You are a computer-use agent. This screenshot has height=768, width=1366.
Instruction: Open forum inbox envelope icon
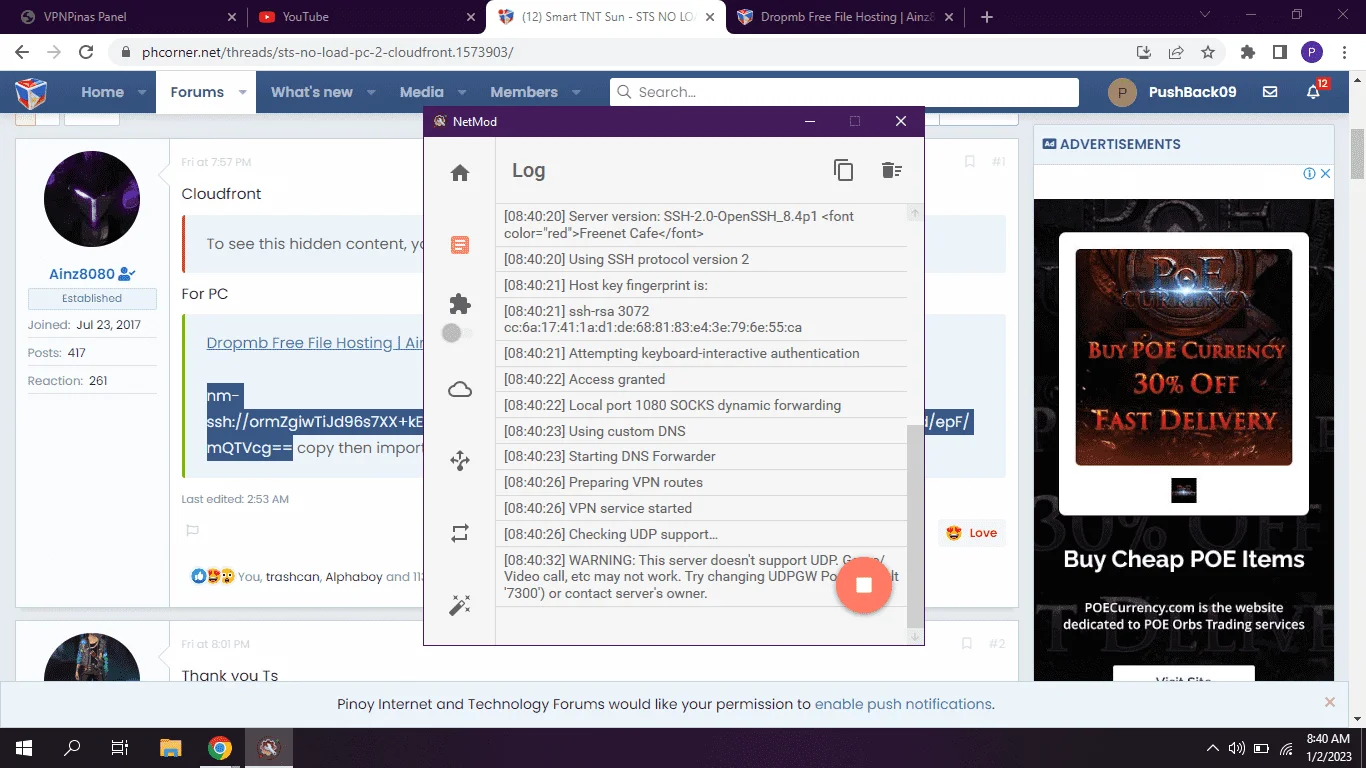click(1270, 92)
